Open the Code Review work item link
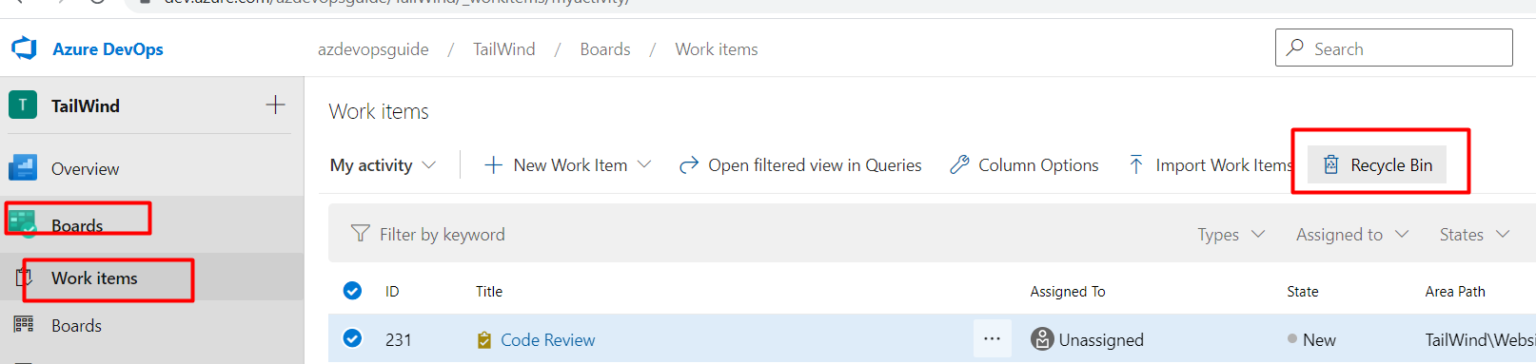1536x364 pixels. coord(547,340)
